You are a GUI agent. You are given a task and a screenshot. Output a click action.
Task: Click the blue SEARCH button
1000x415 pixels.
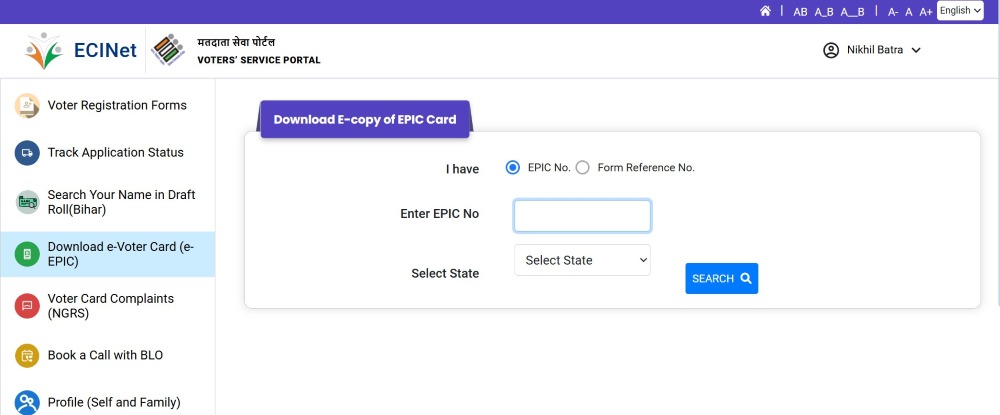(721, 278)
